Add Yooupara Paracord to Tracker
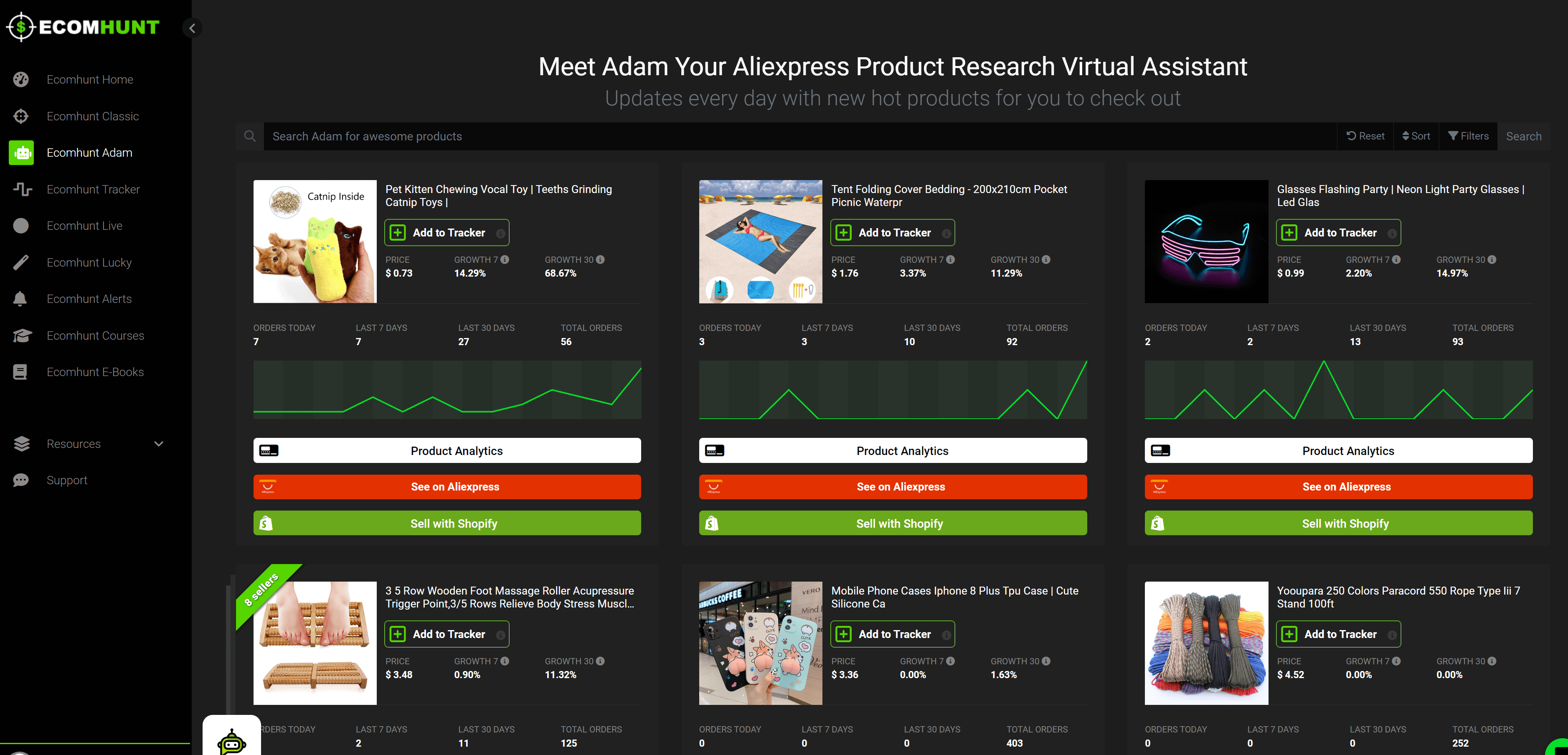 click(x=1339, y=634)
